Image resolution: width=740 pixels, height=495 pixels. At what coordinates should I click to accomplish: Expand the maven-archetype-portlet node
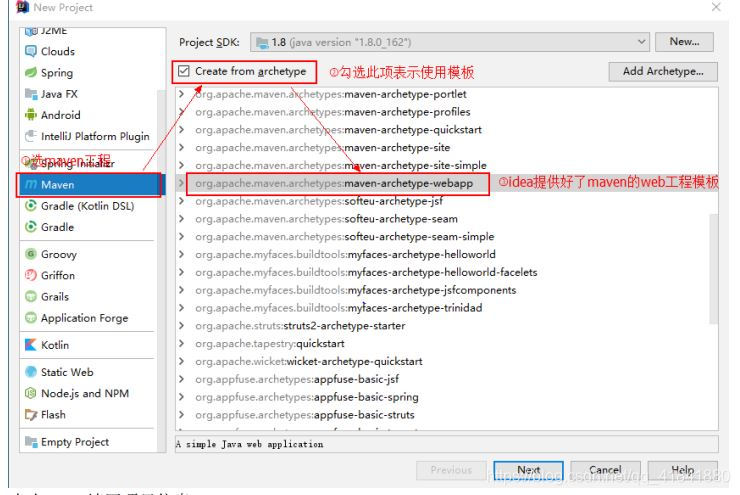[181, 94]
